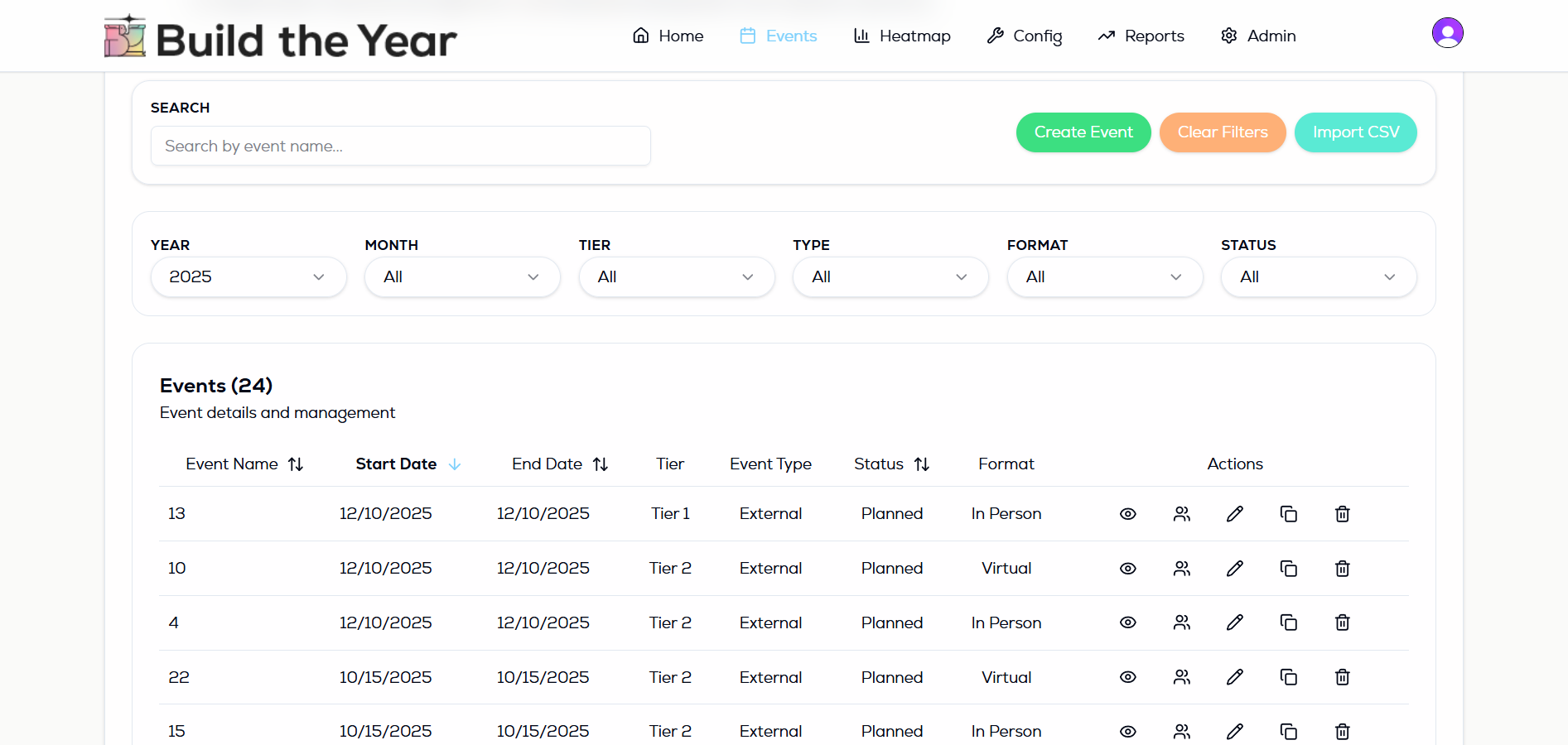Click the Tier column header
Image resolution: width=1568 pixels, height=745 pixels.
[x=670, y=464]
